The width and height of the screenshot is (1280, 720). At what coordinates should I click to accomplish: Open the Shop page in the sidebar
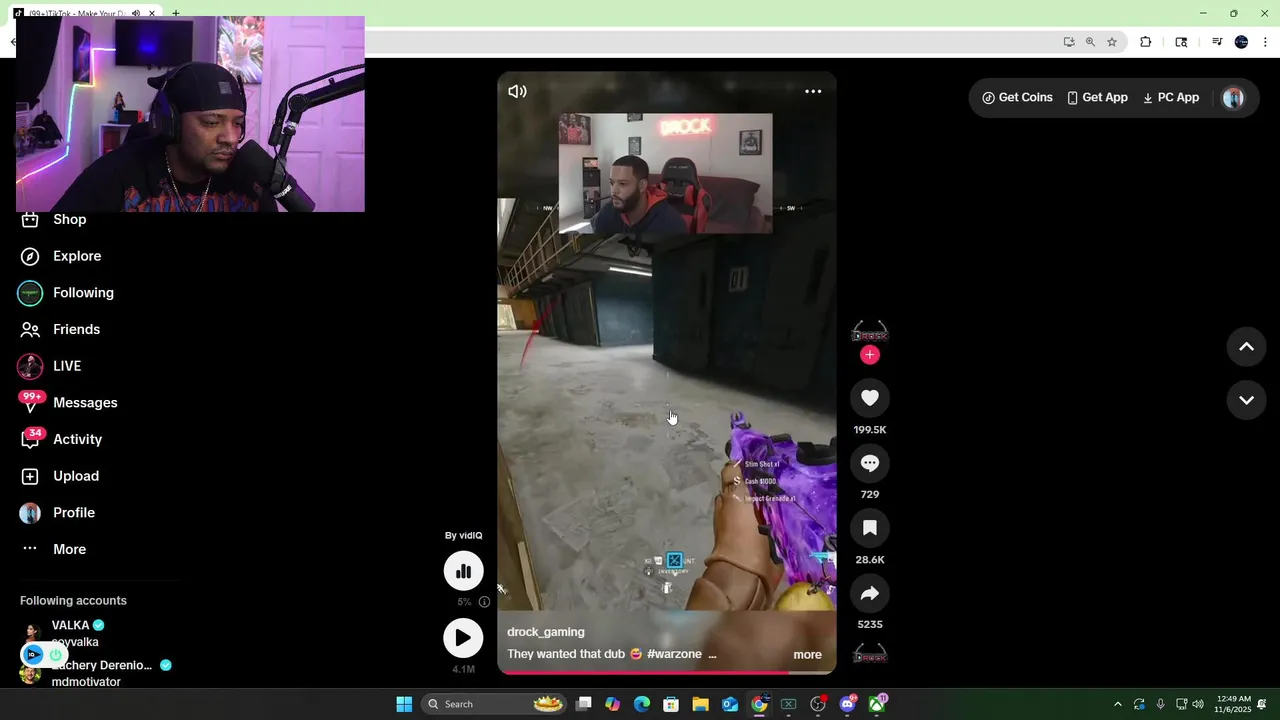[x=69, y=219]
